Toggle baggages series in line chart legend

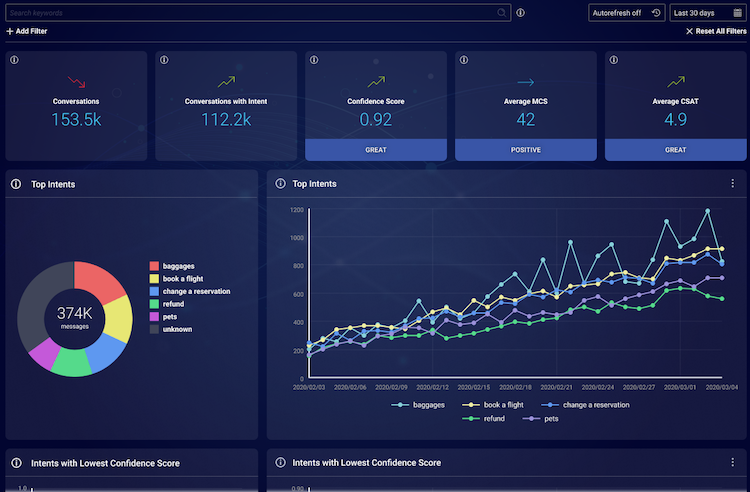418,405
